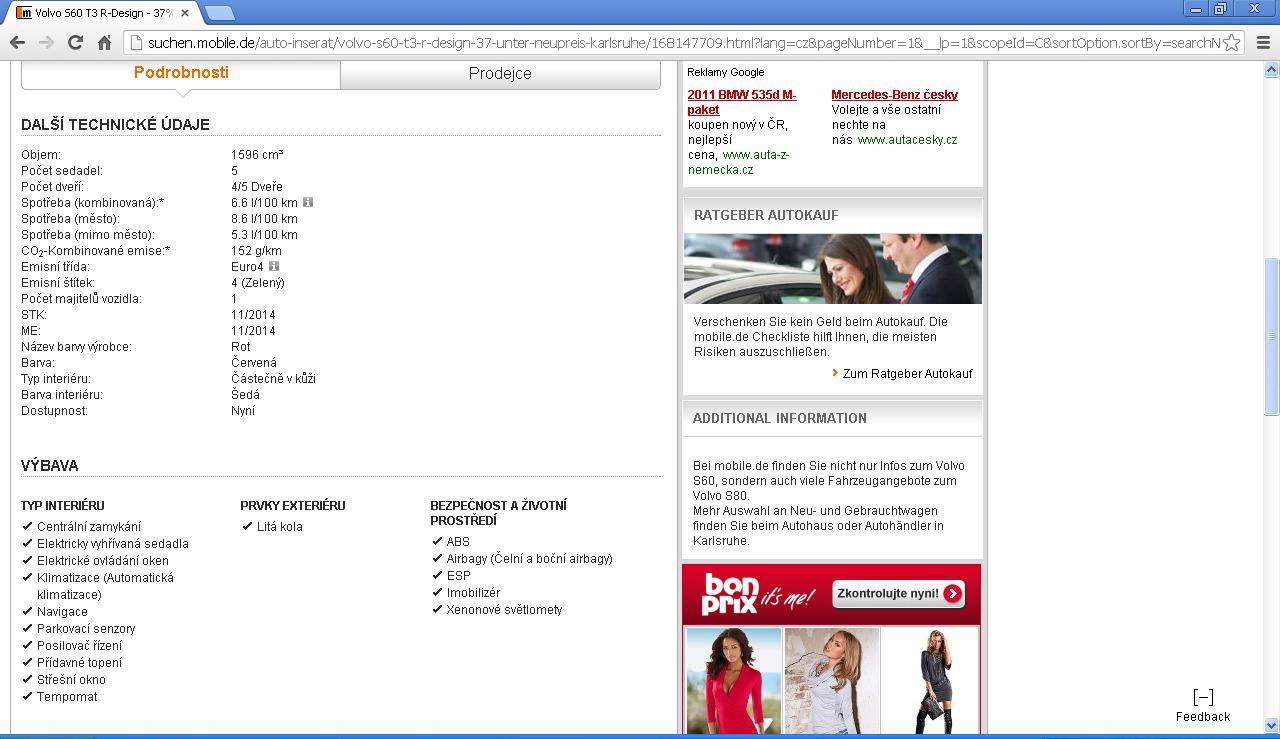Switch to the Podrobnosti tab
Screen dimensions: 1280x739
pyautogui.click(x=181, y=73)
